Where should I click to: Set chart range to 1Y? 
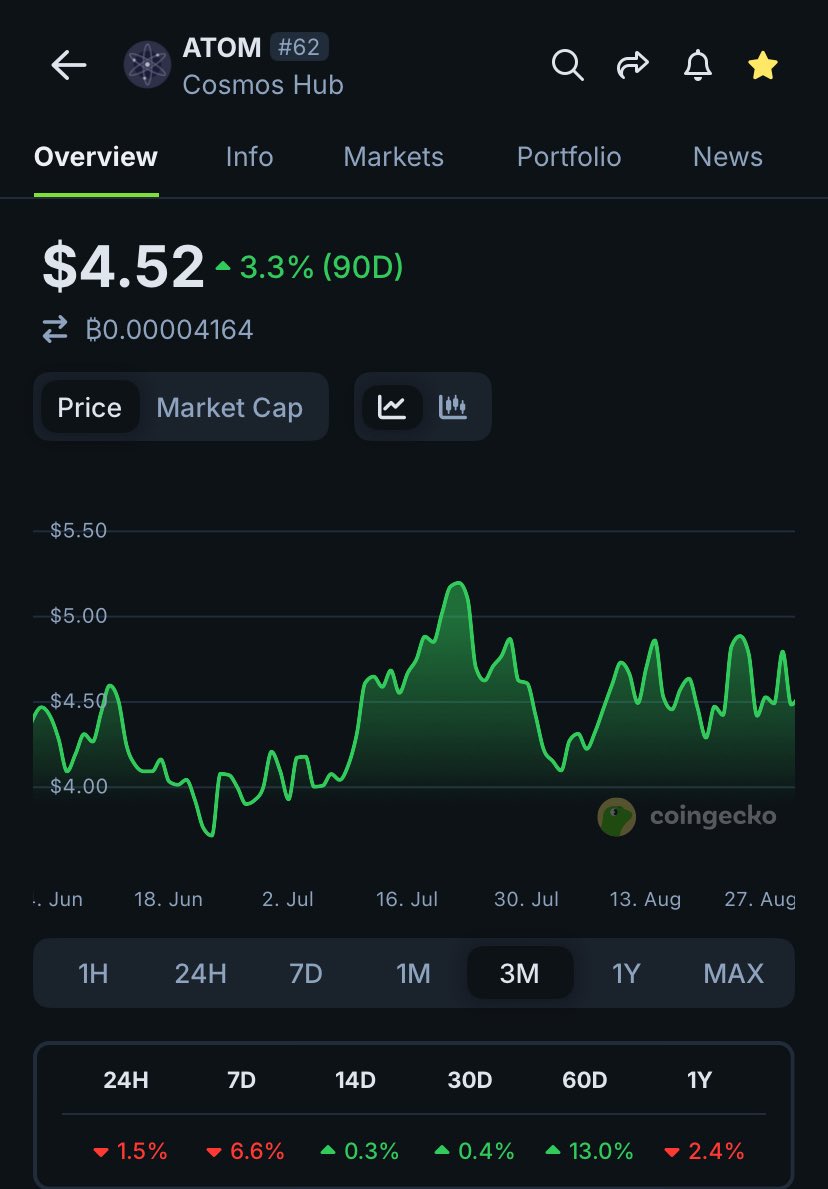[626, 973]
